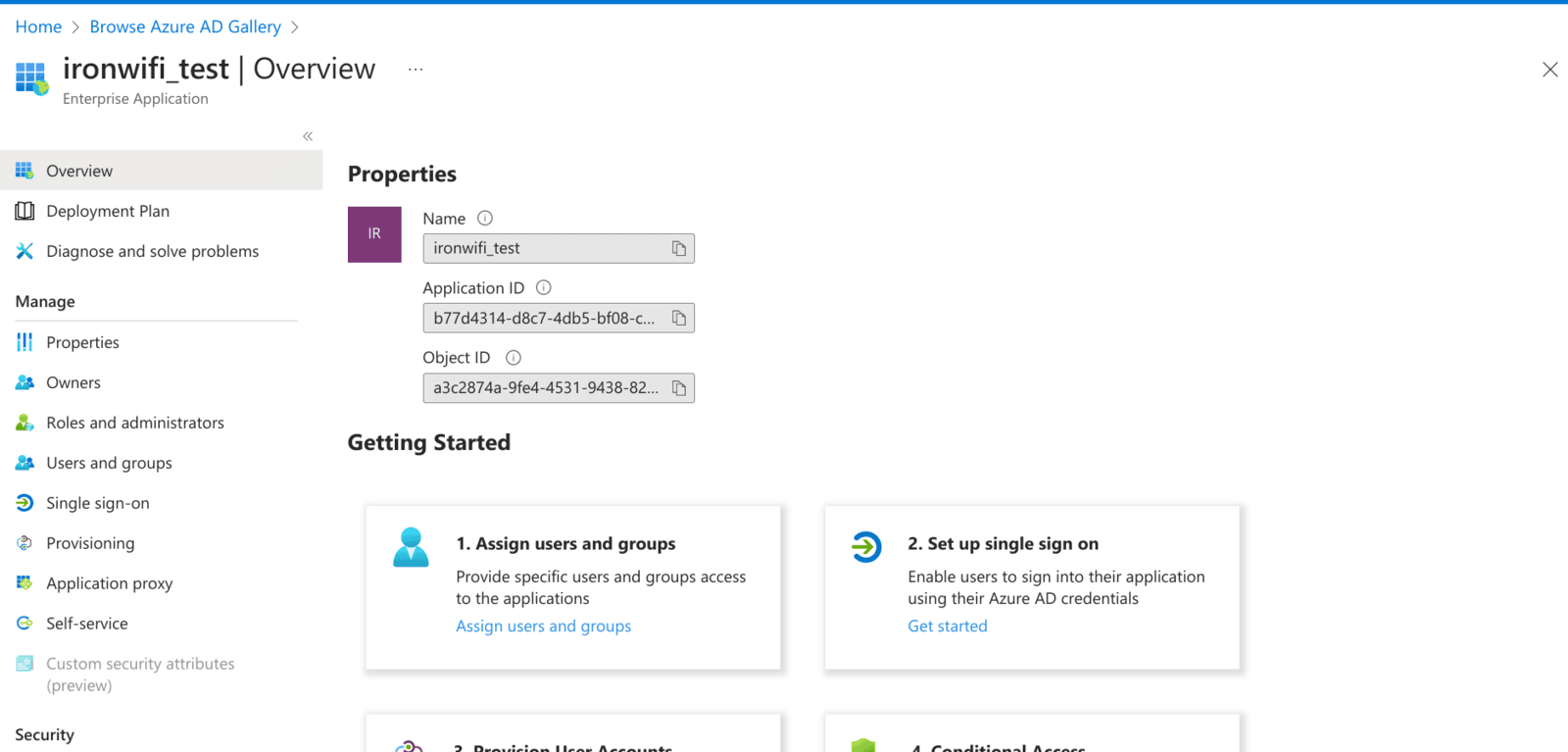Open the 2. Set up single sign on heading
Viewport: 1568px width, 752px height.
(1003, 543)
